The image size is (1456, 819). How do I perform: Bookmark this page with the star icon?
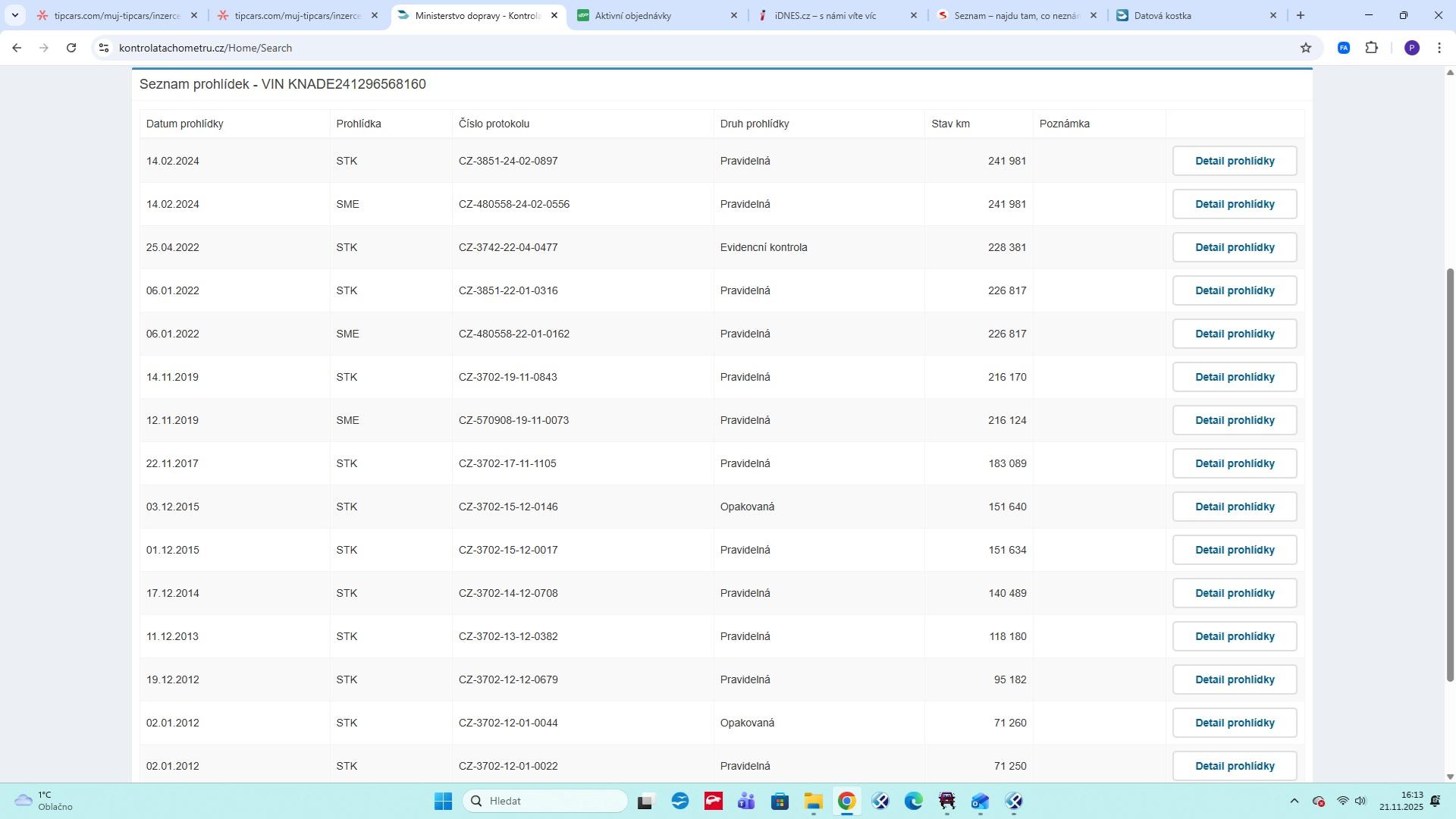[1306, 48]
